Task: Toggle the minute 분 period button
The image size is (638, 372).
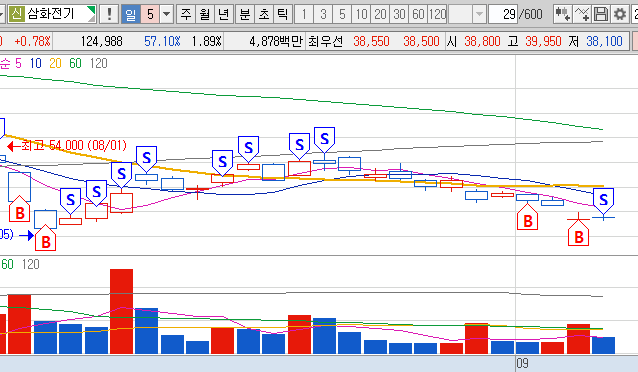Action: tap(245, 15)
